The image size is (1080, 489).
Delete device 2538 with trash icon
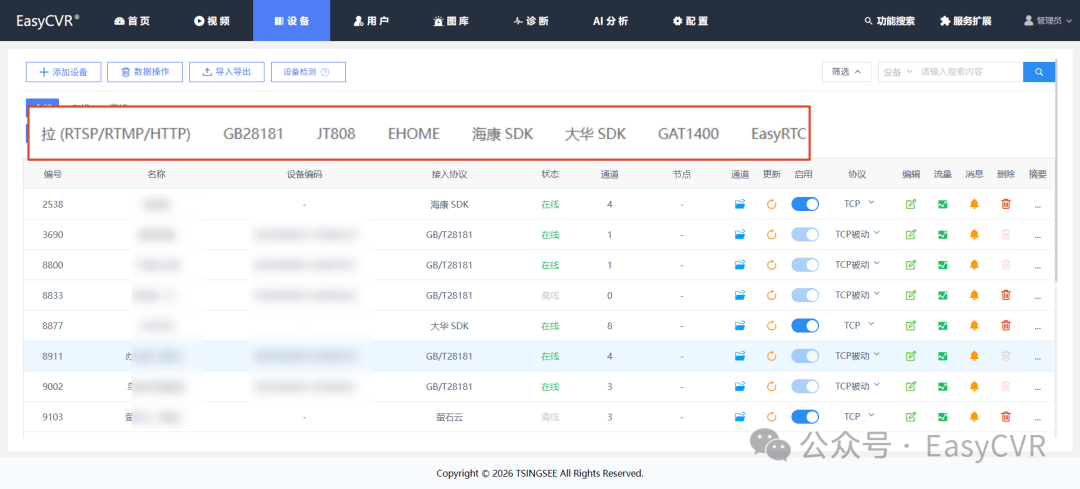point(1006,205)
